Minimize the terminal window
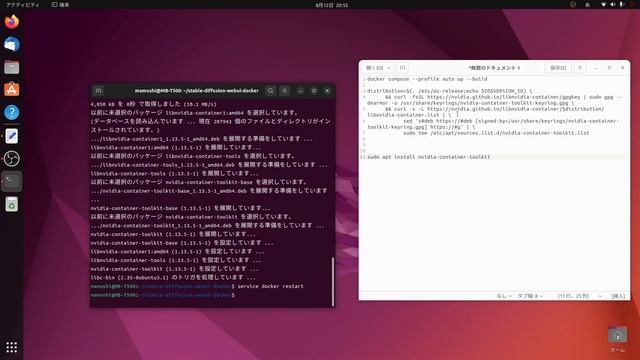 tap(300, 91)
